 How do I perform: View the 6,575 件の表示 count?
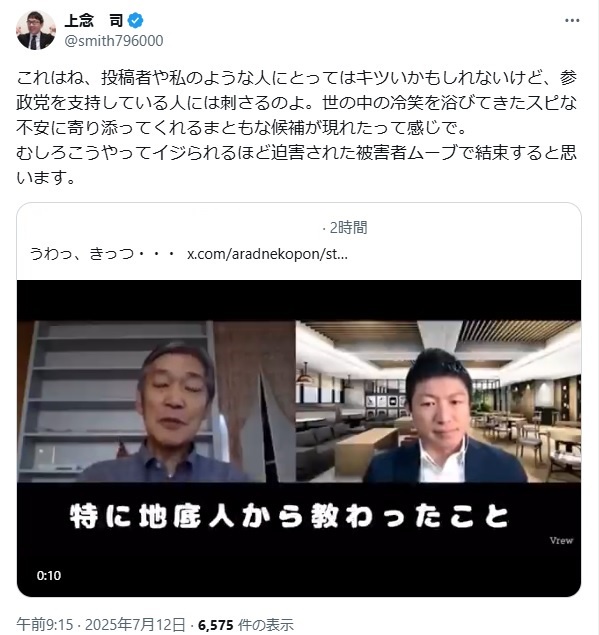tap(245, 624)
